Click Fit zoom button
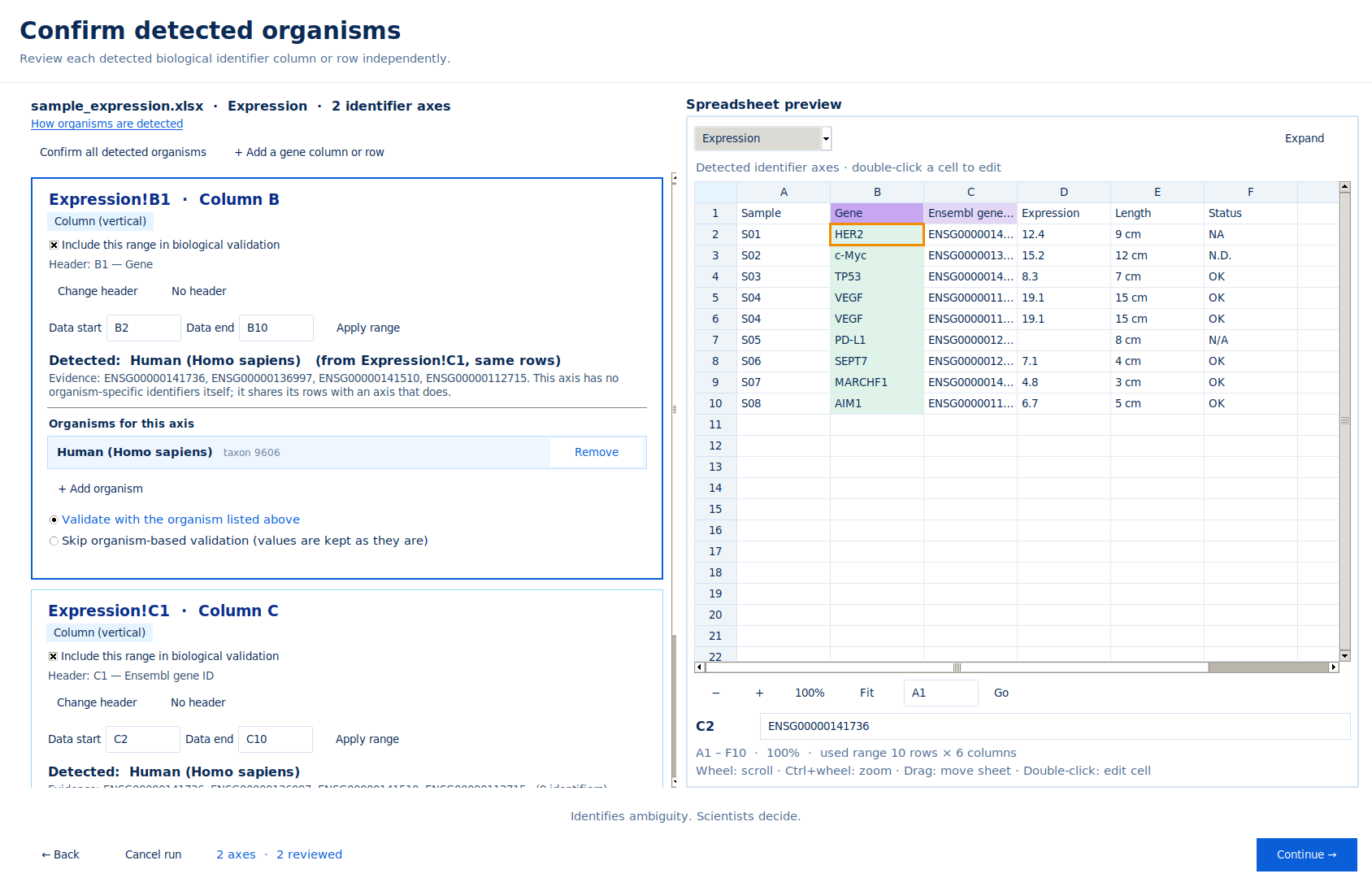 click(x=866, y=693)
